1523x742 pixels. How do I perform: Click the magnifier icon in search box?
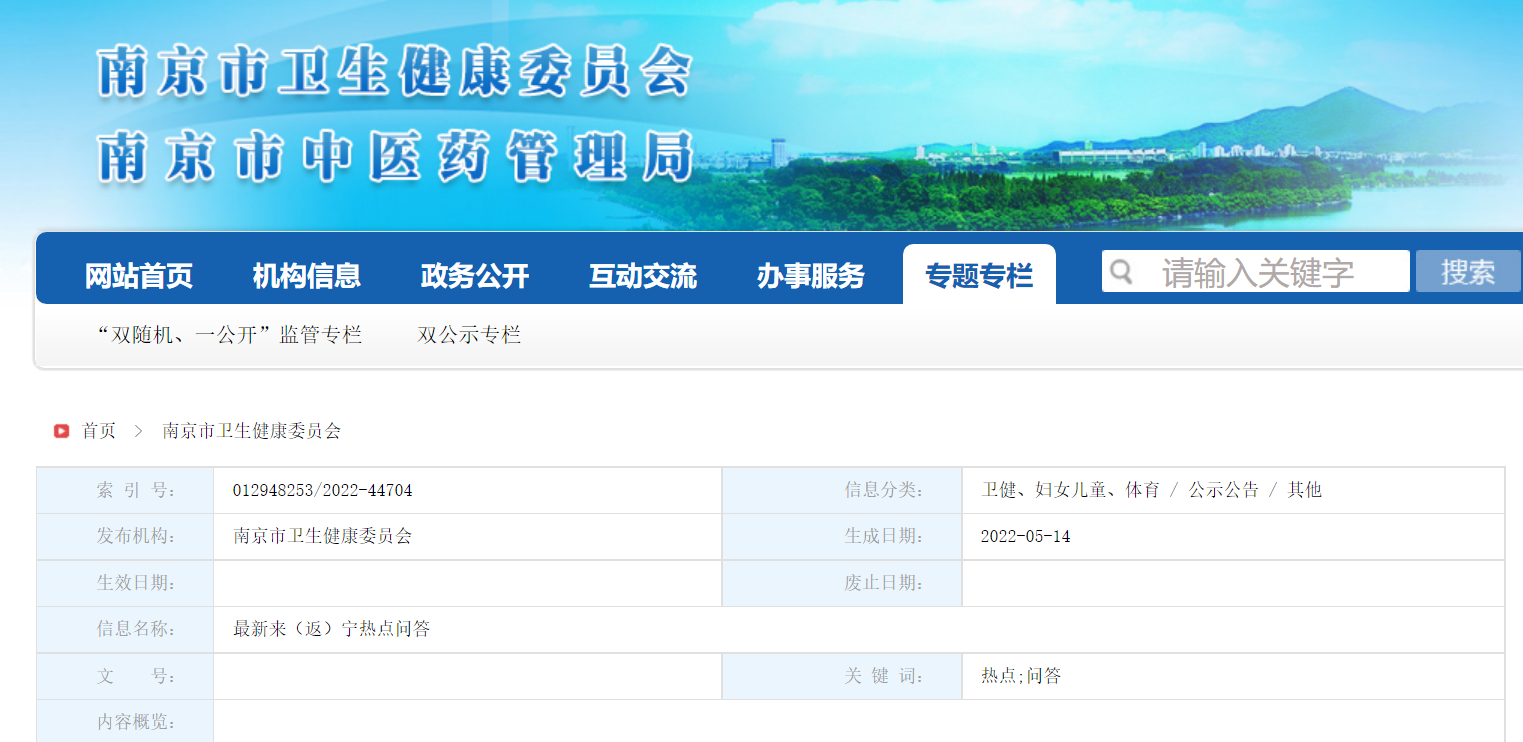[x=1122, y=271]
